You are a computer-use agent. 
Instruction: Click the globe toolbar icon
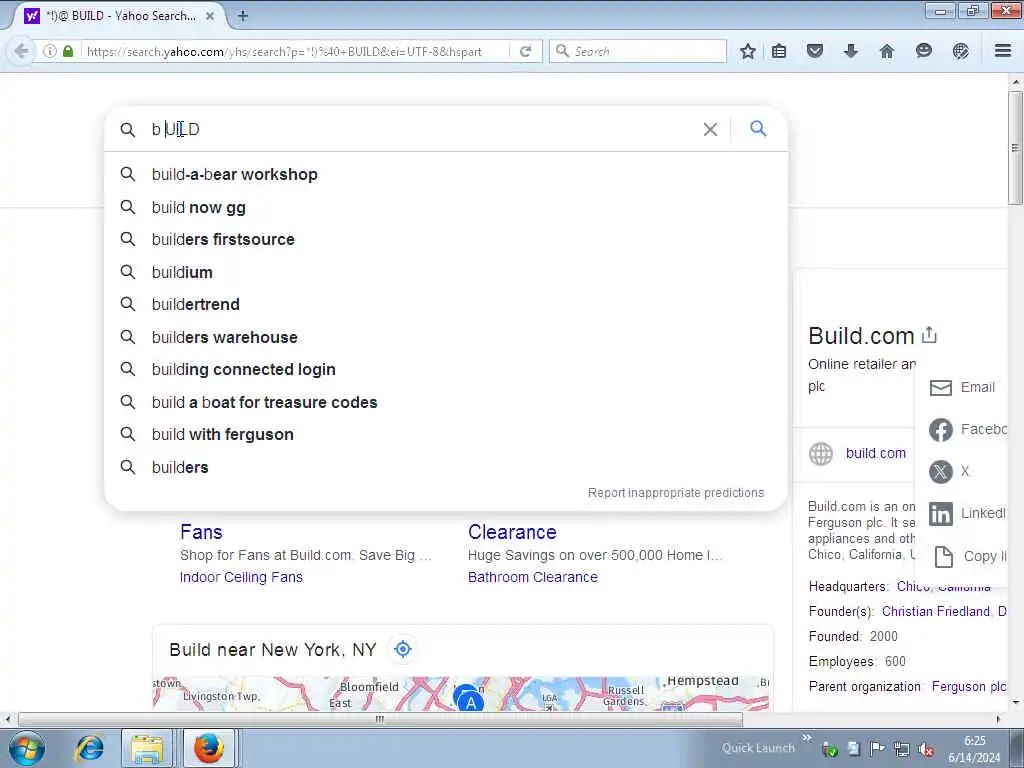(961, 51)
